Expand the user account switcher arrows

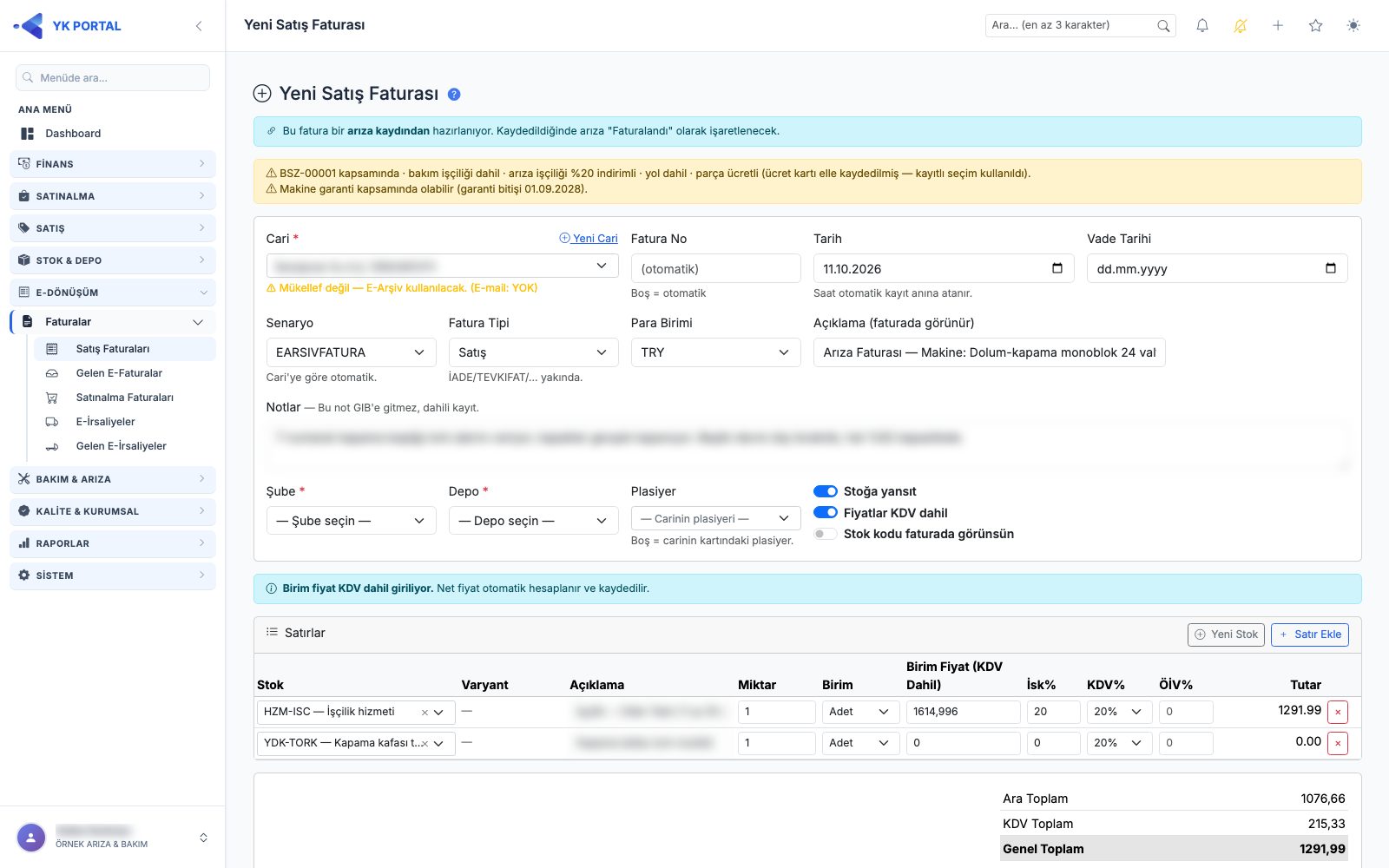click(203, 838)
